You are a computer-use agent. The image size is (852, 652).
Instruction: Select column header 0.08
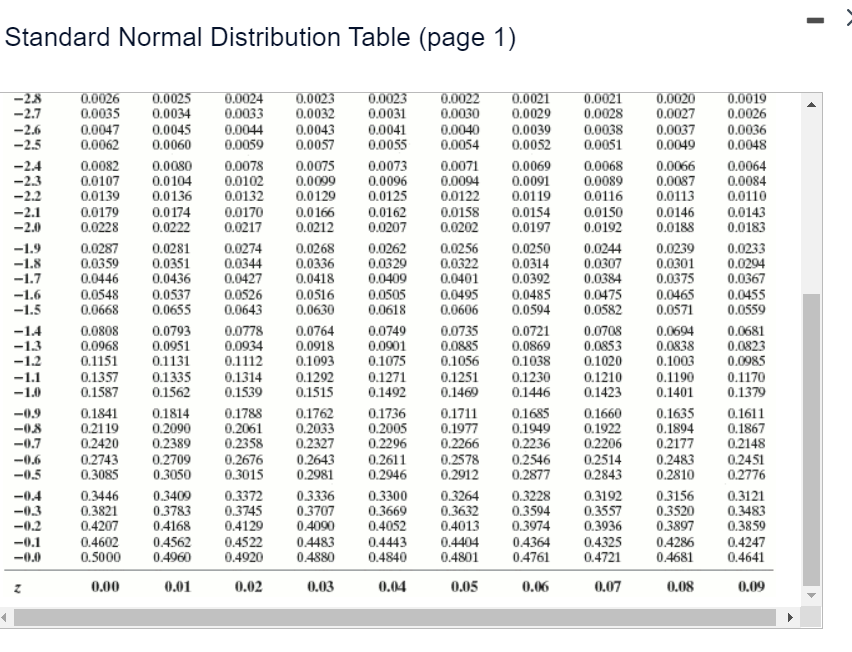[680, 587]
